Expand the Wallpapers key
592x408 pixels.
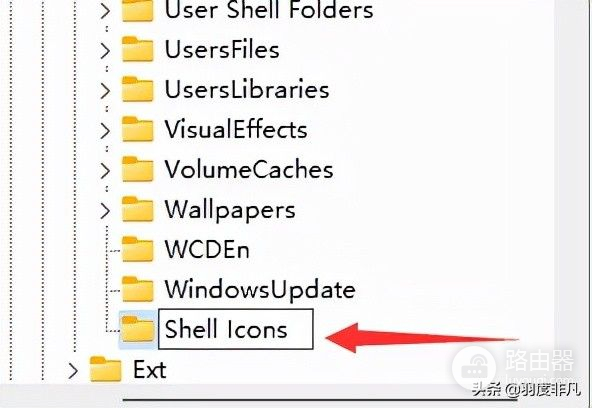pos(105,210)
